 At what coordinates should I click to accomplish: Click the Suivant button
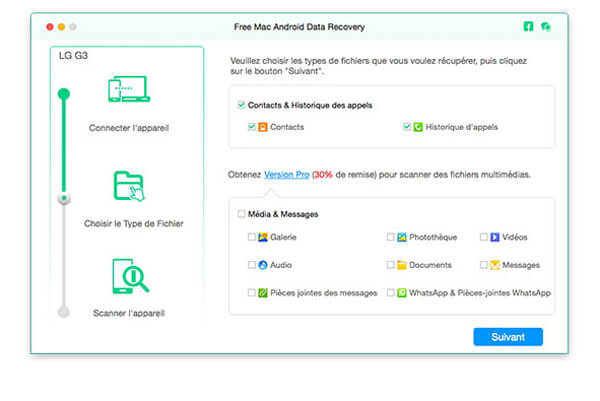[x=508, y=337]
